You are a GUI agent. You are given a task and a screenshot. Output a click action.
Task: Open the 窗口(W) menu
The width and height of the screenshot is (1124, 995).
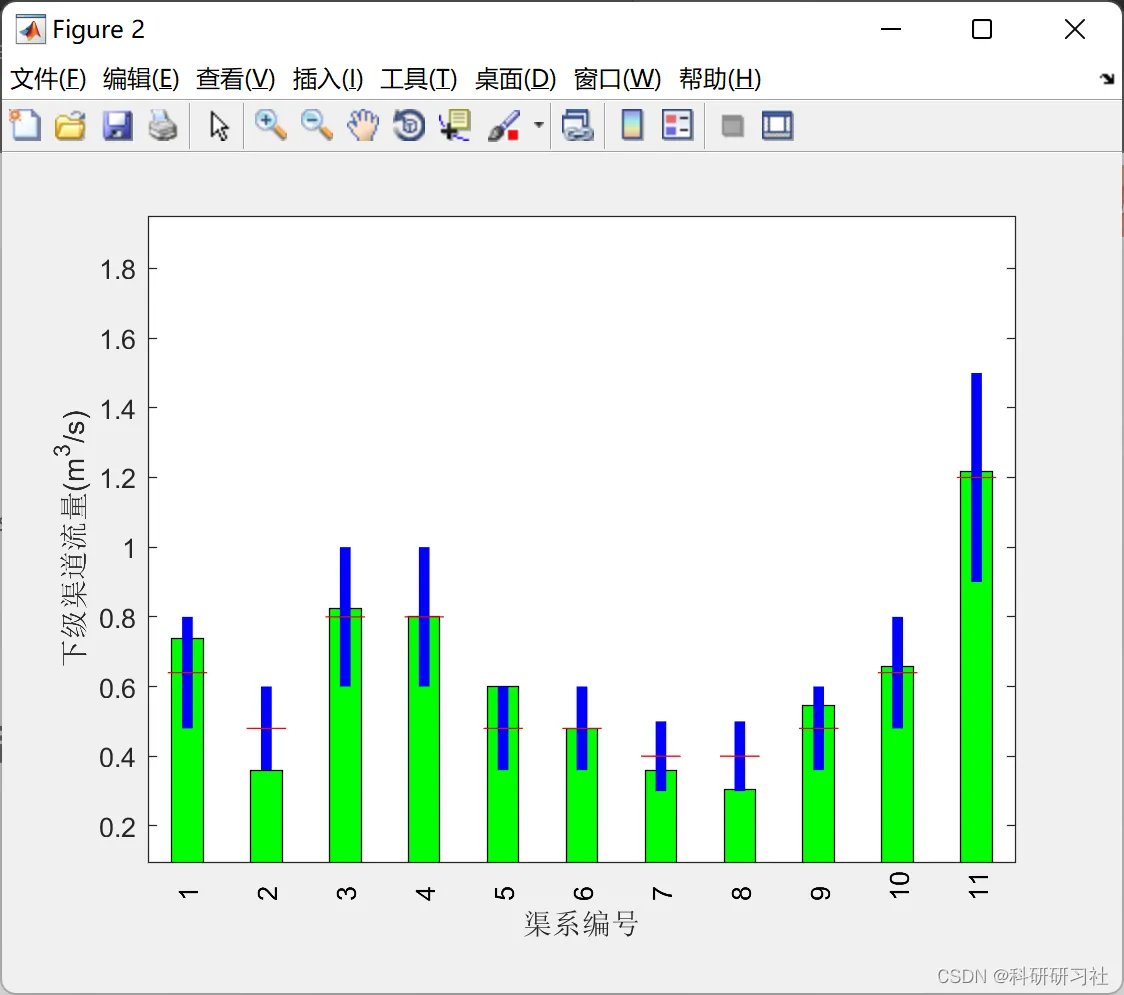click(617, 79)
